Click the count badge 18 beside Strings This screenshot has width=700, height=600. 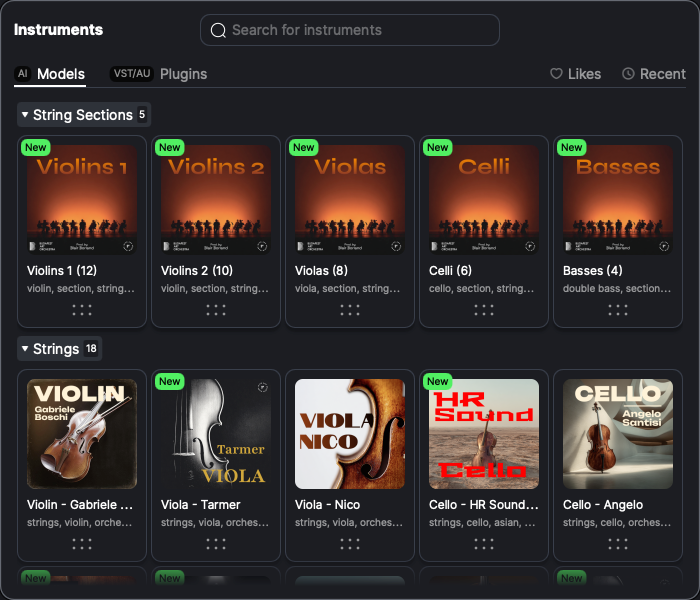coord(91,348)
